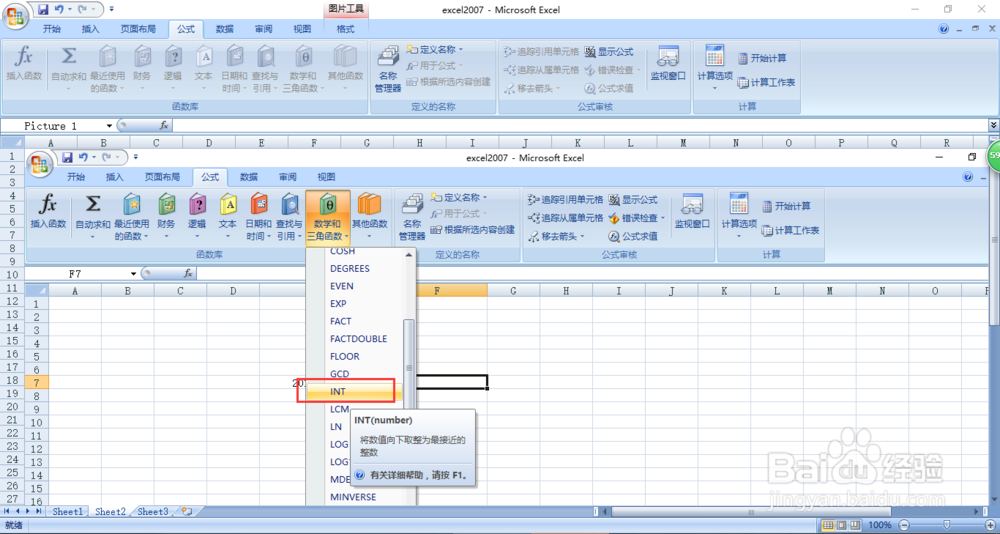1000x534 pixels.
Task: Open 名称管理器 in the top ribbon
Action: (x=388, y=69)
